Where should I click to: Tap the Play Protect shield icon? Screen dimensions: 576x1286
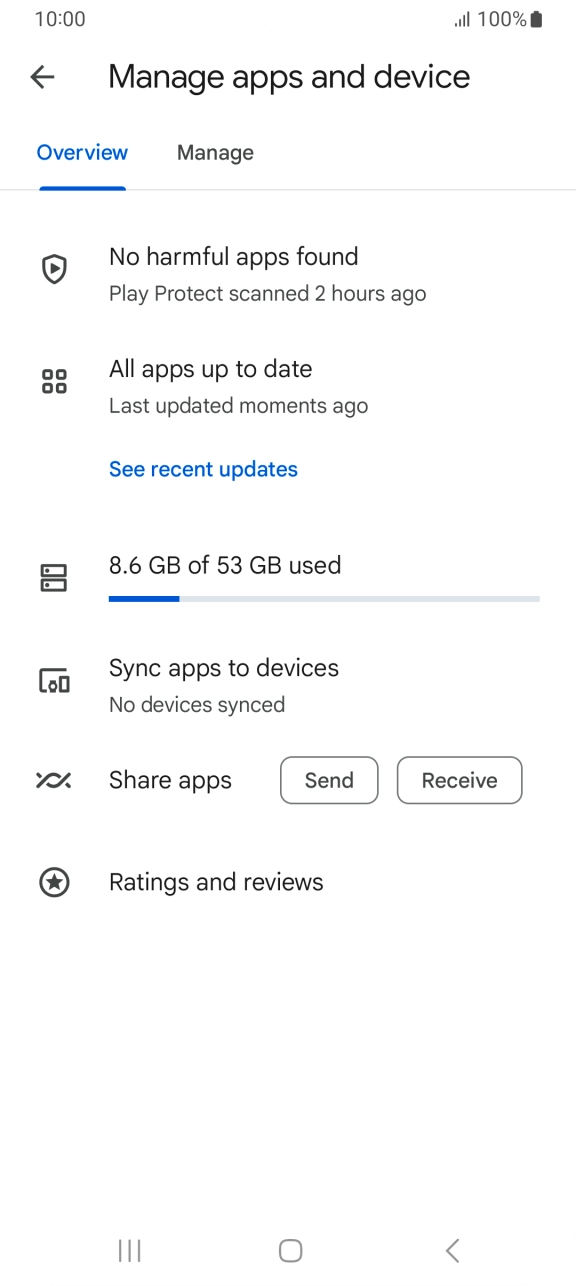tap(54, 269)
